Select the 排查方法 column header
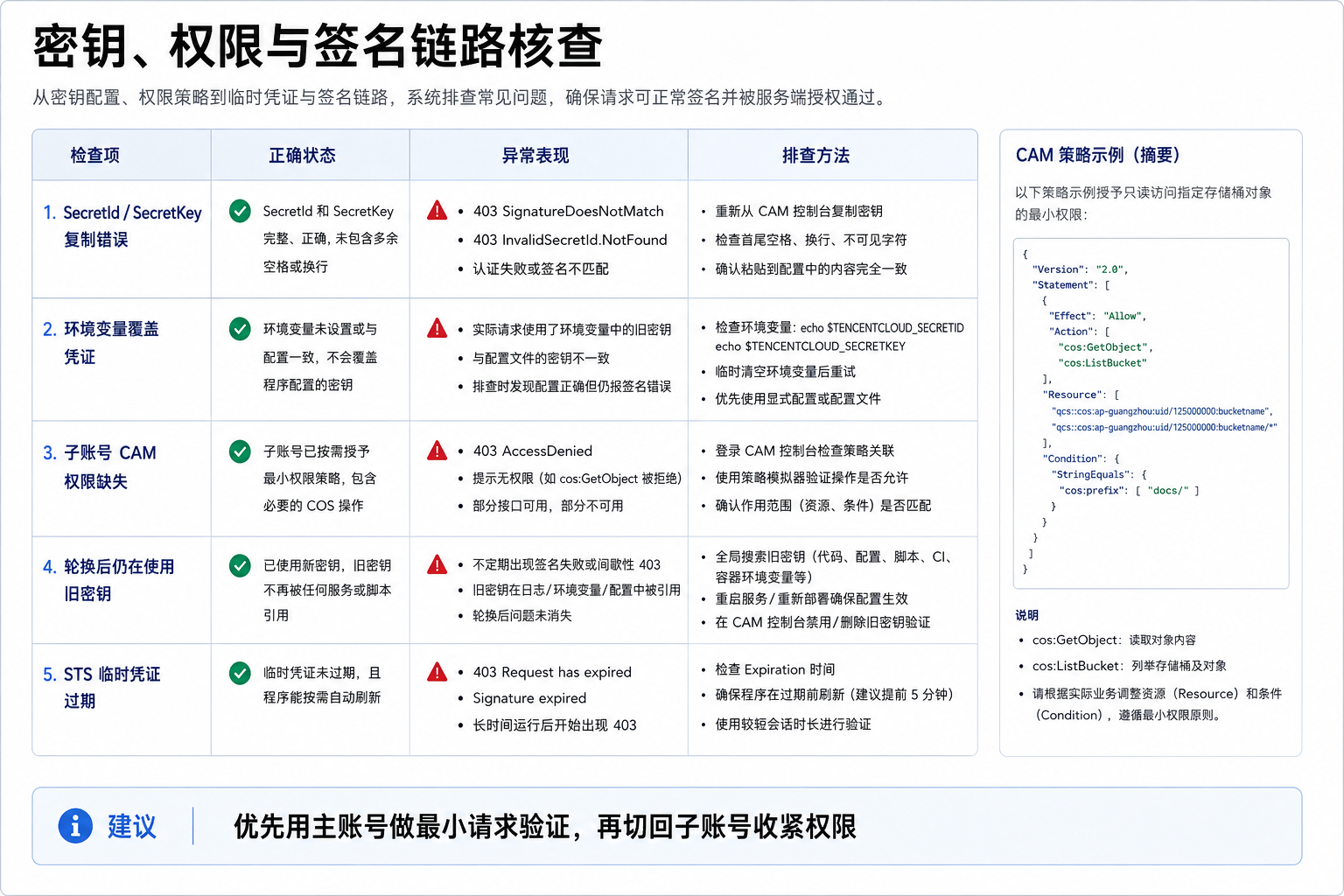Viewport: 1344px width, 896px height. coord(815,155)
